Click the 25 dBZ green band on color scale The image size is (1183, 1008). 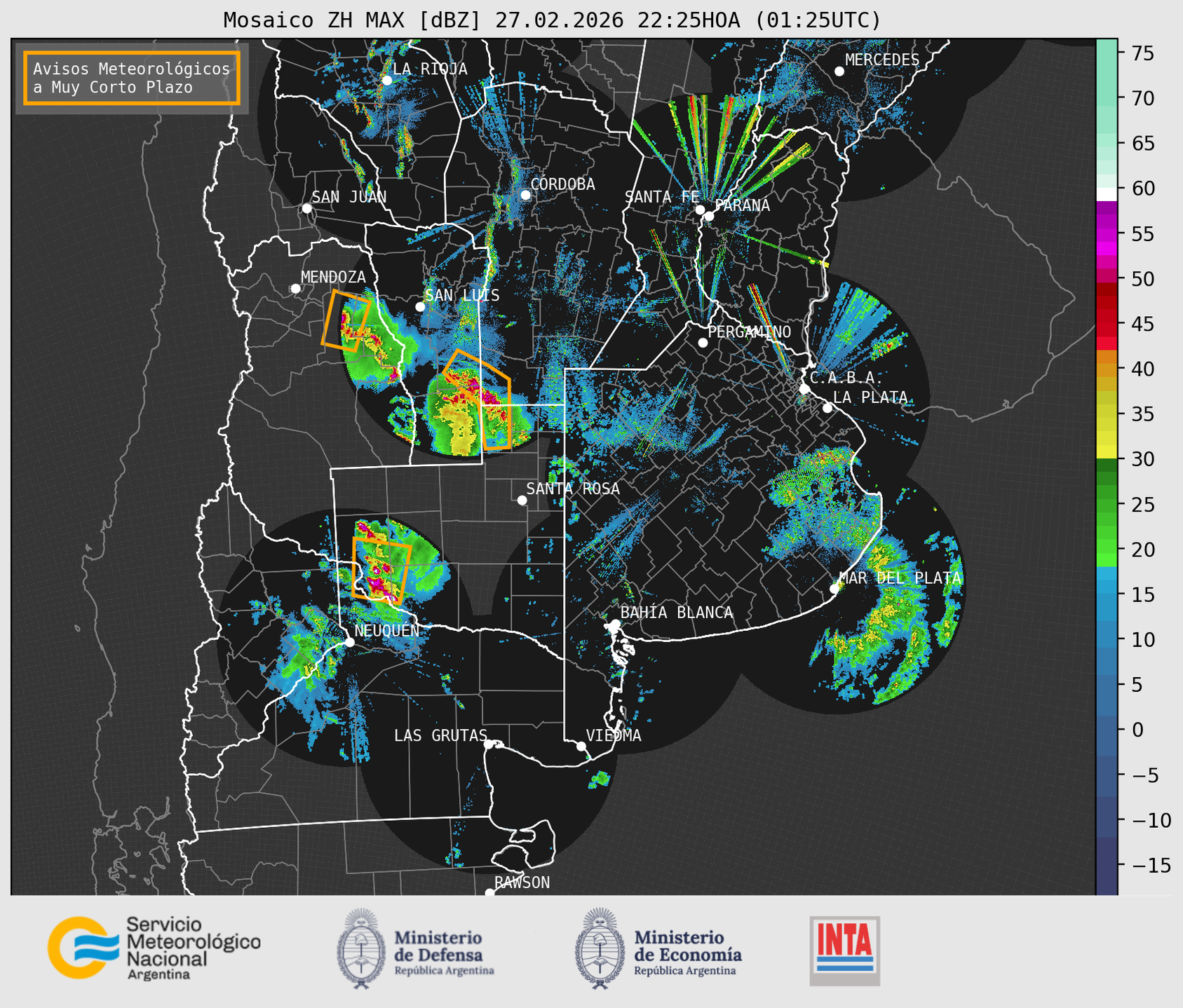pos(1107,504)
